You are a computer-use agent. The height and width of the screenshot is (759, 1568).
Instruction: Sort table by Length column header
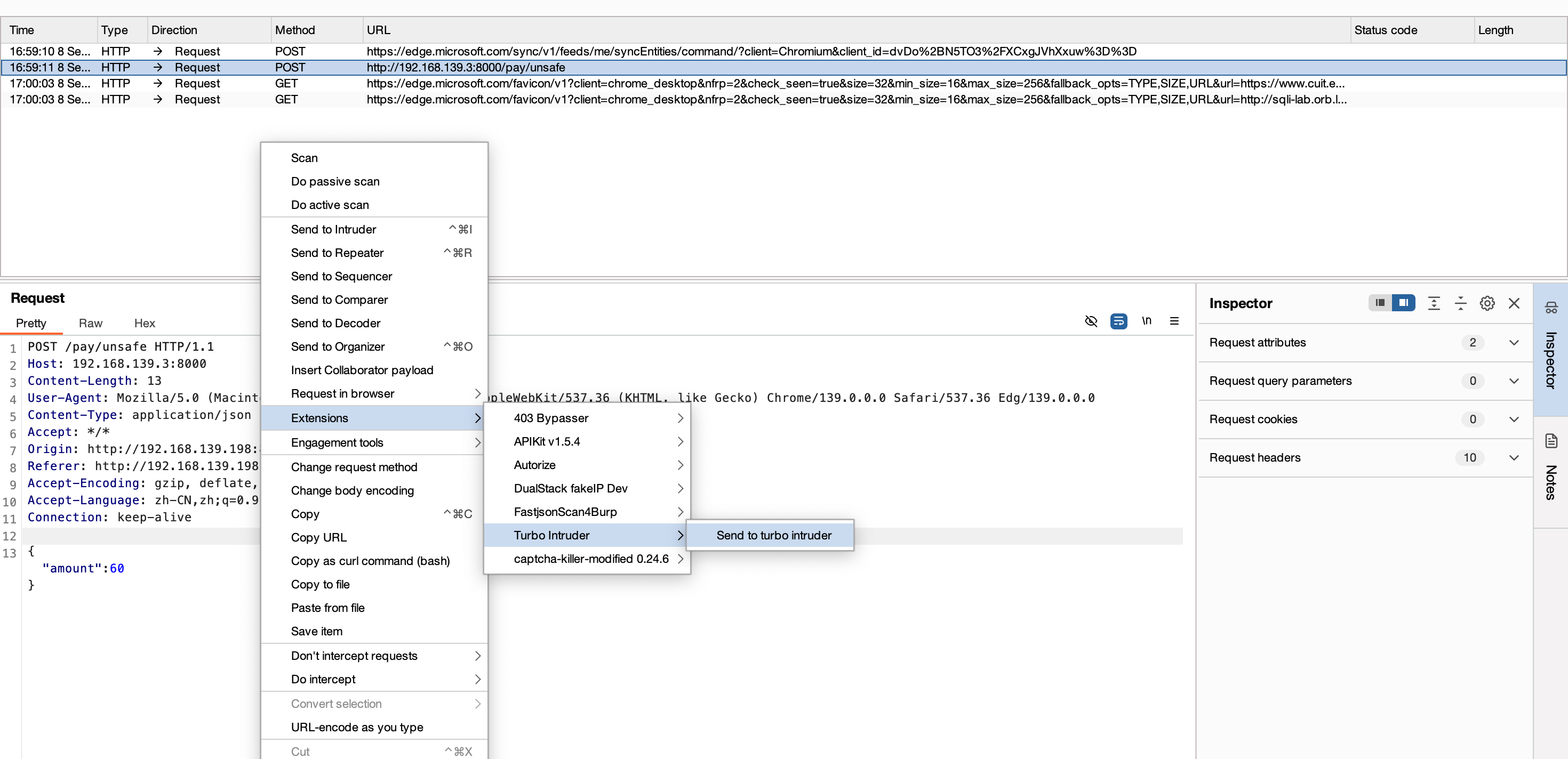[x=1520, y=30]
